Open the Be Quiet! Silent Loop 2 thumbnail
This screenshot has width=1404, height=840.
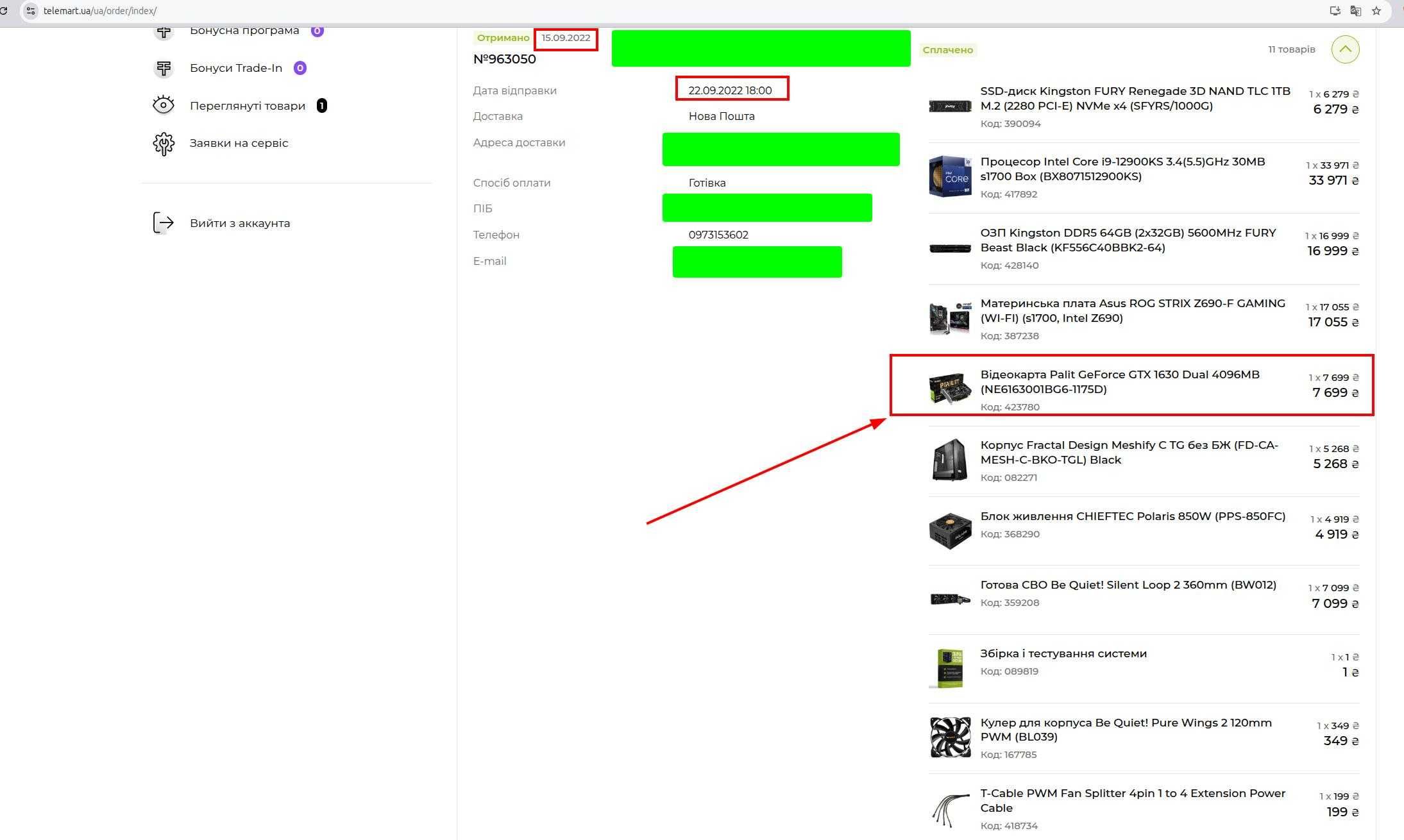tap(950, 599)
